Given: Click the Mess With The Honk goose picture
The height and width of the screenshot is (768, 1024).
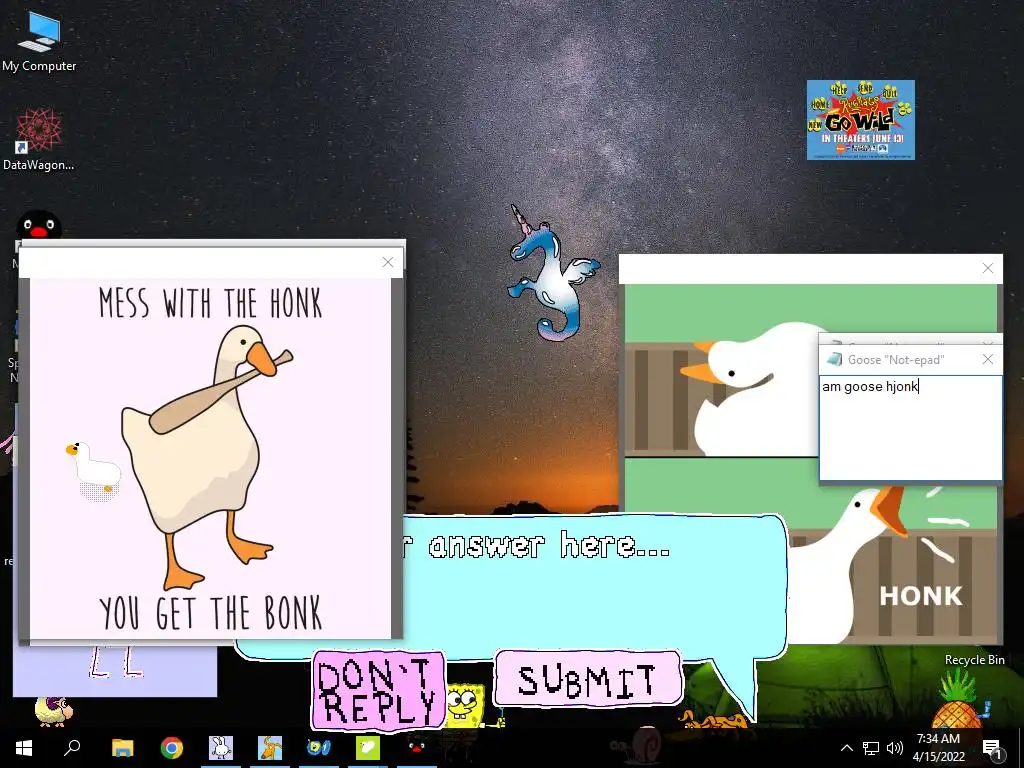Looking at the screenshot, I should point(210,458).
